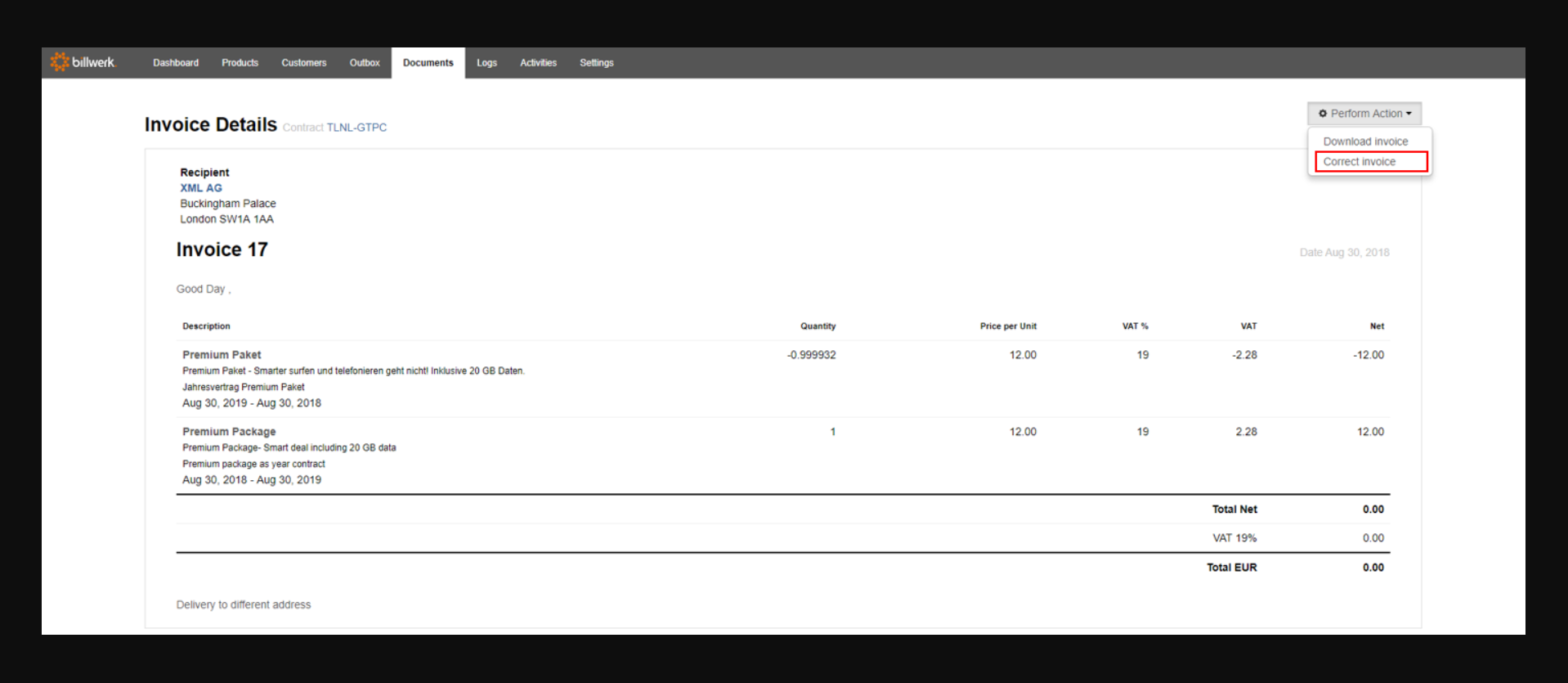Open contract link TLNL-GTPC
This screenshot has width=1568, height=683.
(356, 128)
